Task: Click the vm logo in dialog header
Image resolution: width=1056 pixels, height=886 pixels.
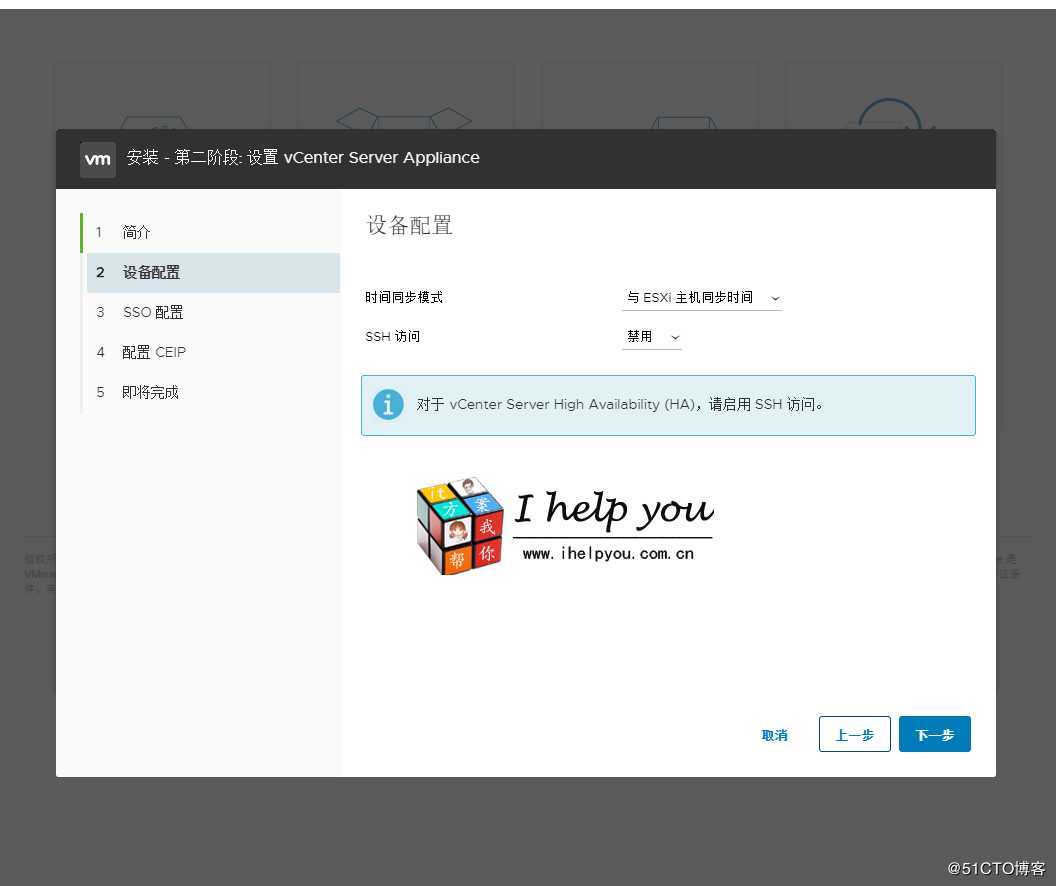Action: [98, 160]
